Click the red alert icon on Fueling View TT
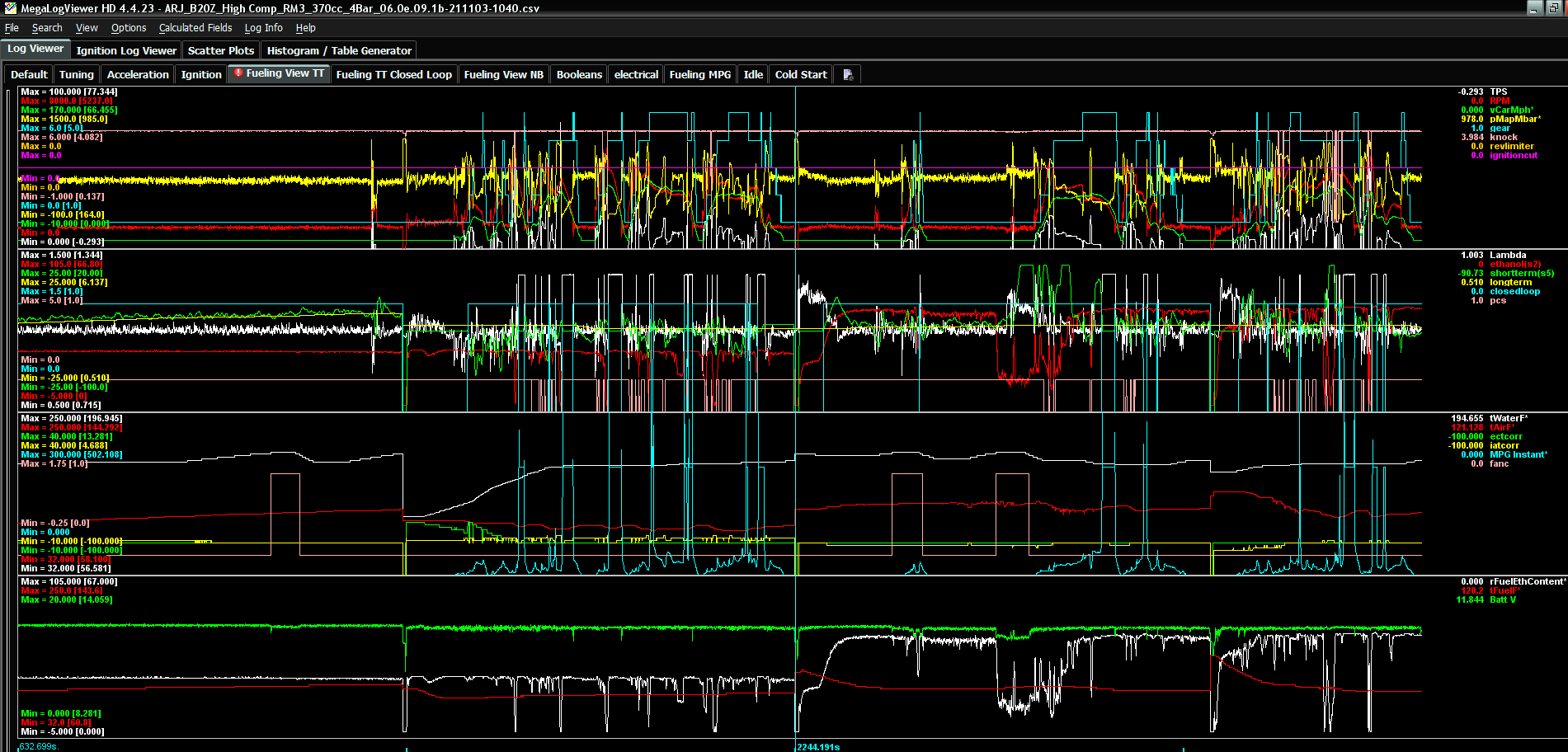Screen dimensions: 1568x752 click(x=238, y=73)
